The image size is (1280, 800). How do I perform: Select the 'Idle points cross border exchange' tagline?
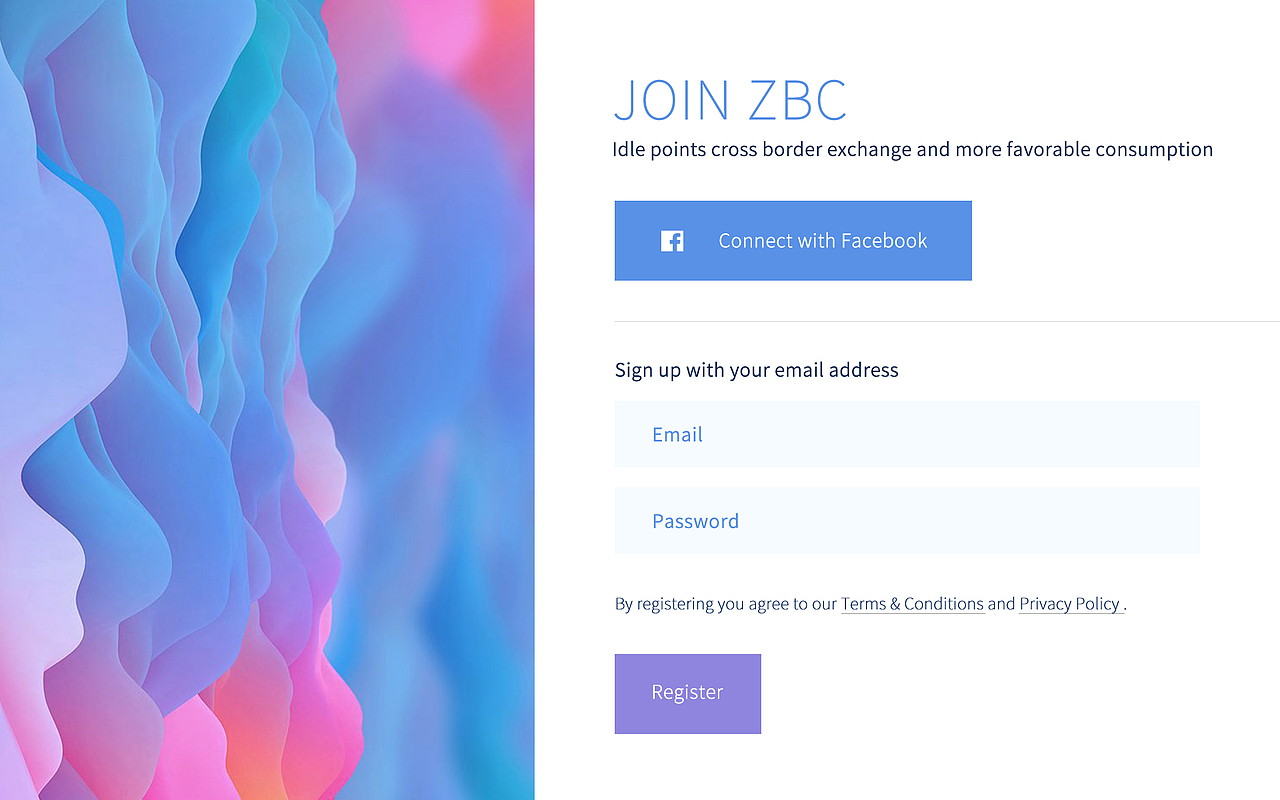[912, 150]
